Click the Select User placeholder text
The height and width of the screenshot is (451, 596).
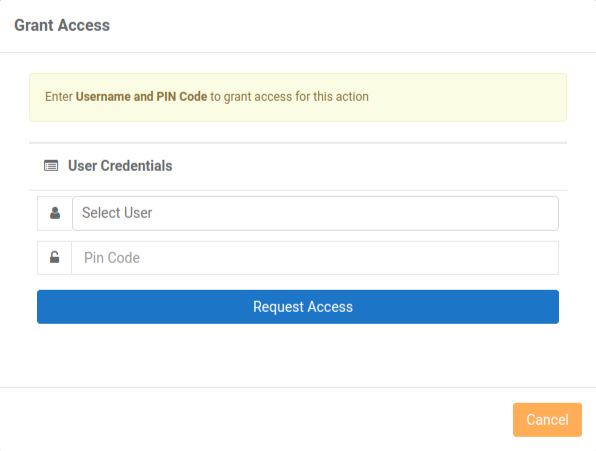point(117,213)
